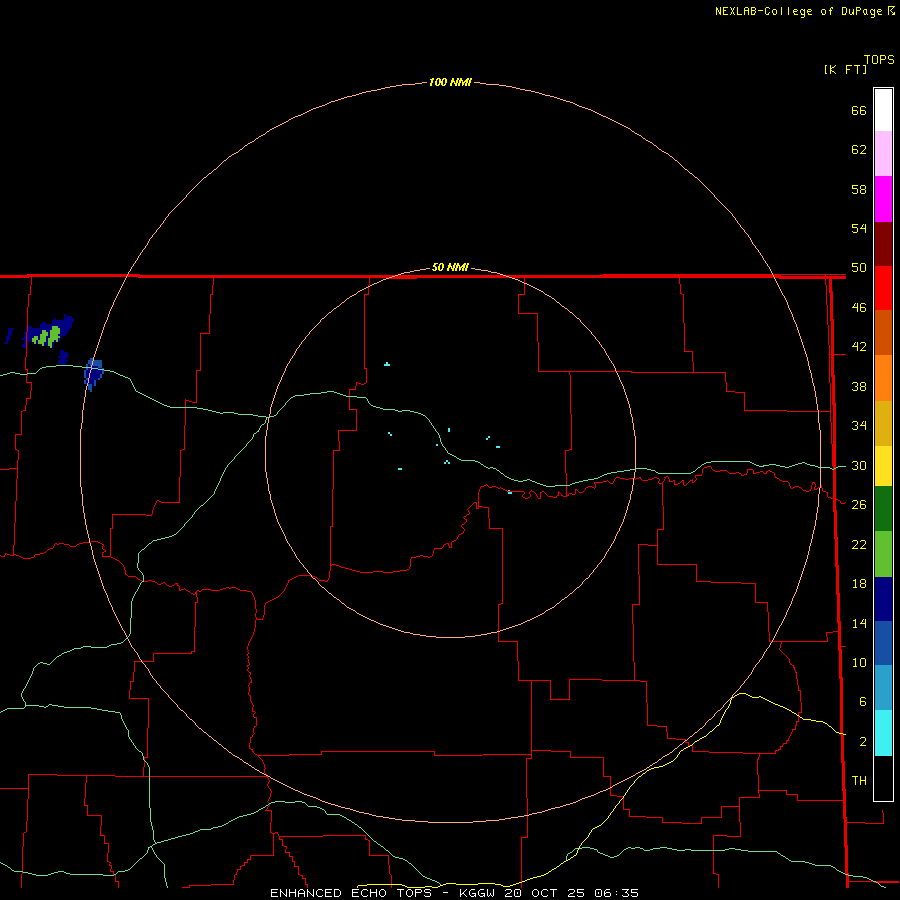Click the Enhanced Echo Tops KGGW timestamp caption
The image size is (900, 900).
454,893
